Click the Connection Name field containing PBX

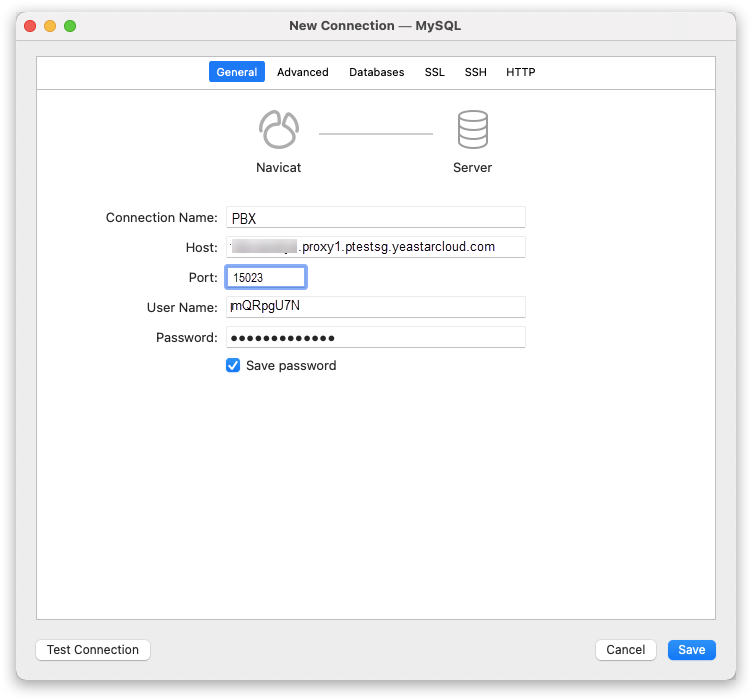click(x=375, y=218)
